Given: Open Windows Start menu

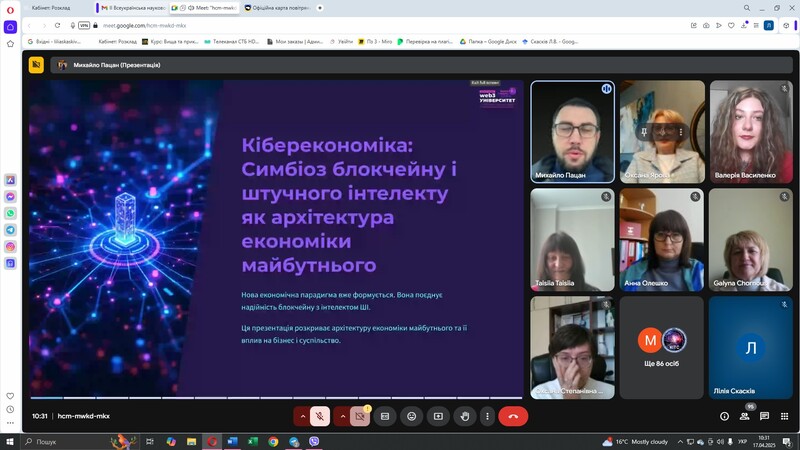Looking at the screenshot, I should coord(9,442).
